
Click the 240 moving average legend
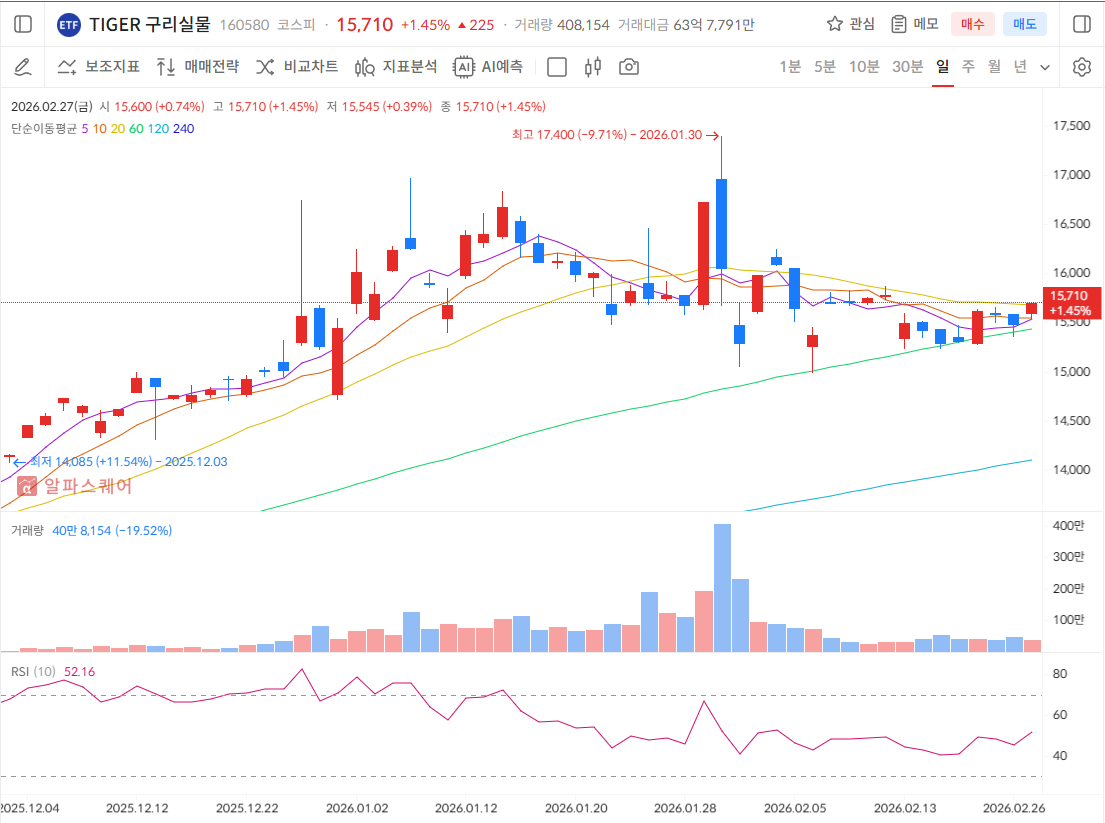point(183,128)
